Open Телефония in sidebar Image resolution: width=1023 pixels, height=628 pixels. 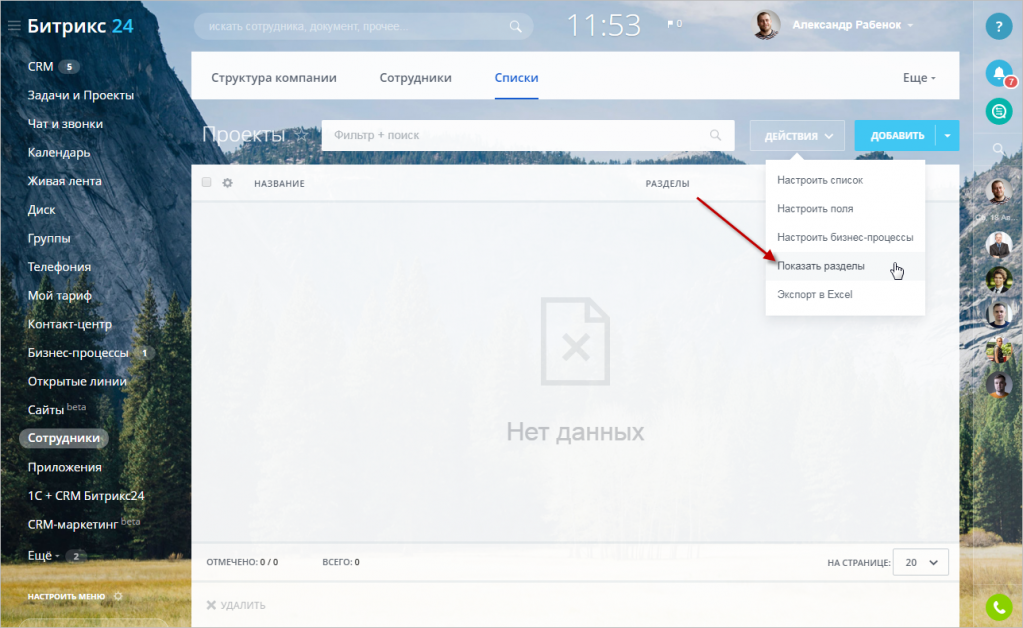pos(59,267)
